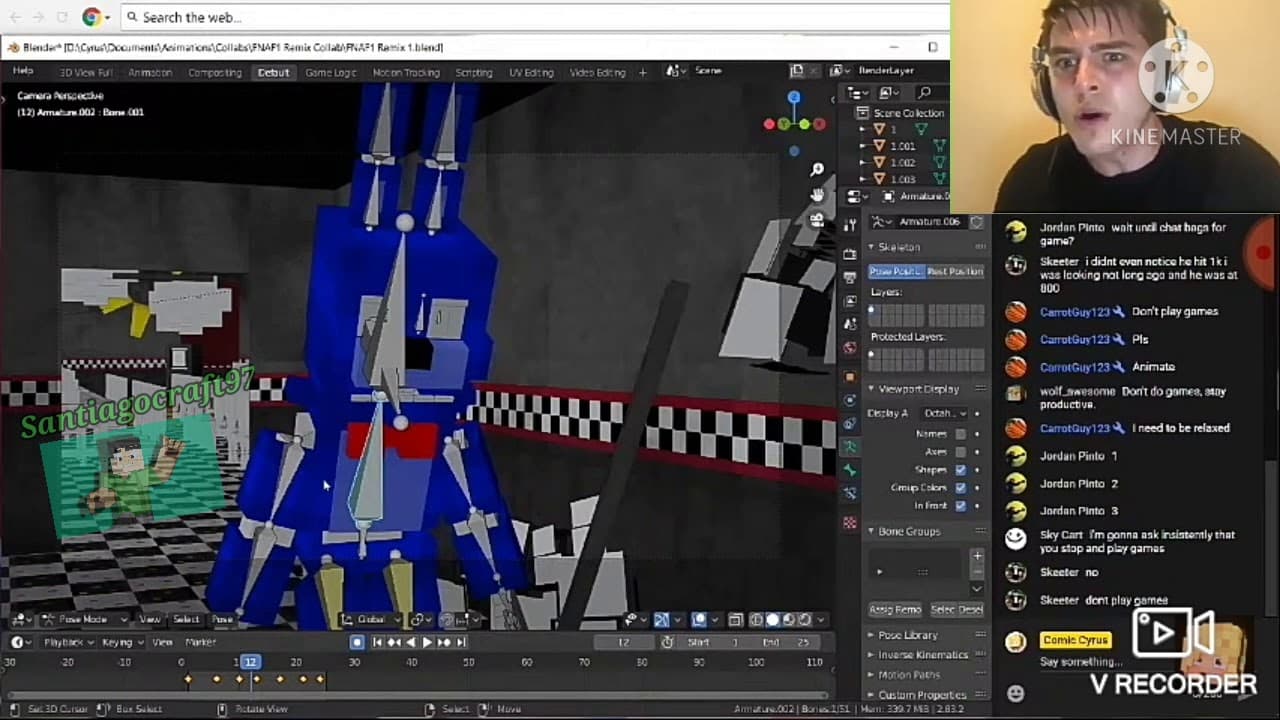
Task: Open the Tool properties tab icon
Action: click(x=851, y=226)
